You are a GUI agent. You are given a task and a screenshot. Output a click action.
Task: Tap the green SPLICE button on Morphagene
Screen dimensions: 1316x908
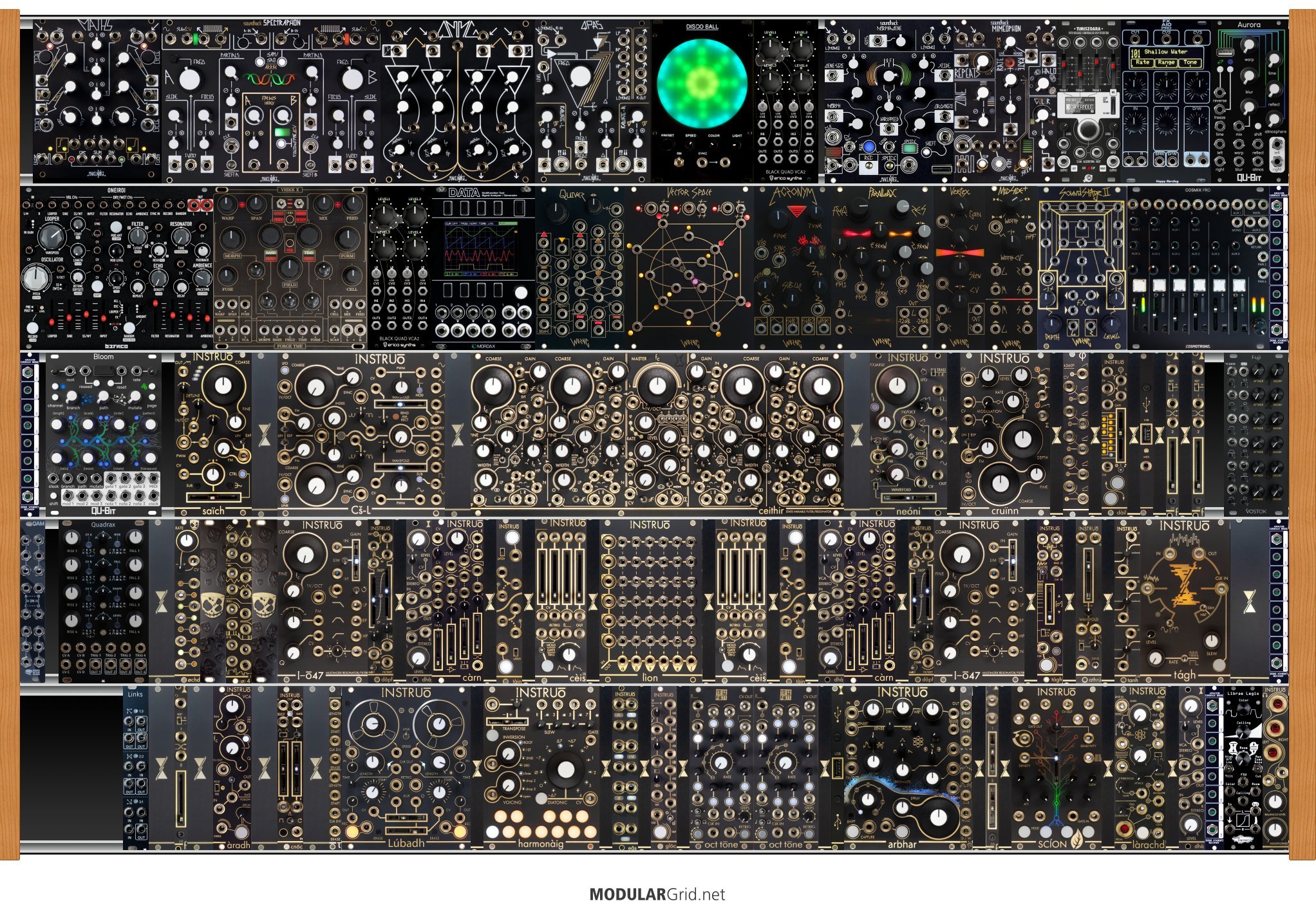[x=910, y=147]
